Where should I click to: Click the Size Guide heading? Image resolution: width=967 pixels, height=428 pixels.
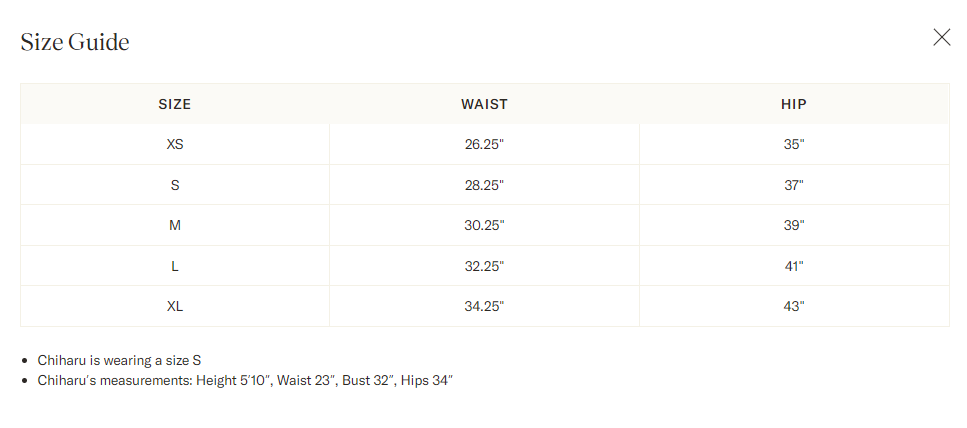click(x=75, y=42)
